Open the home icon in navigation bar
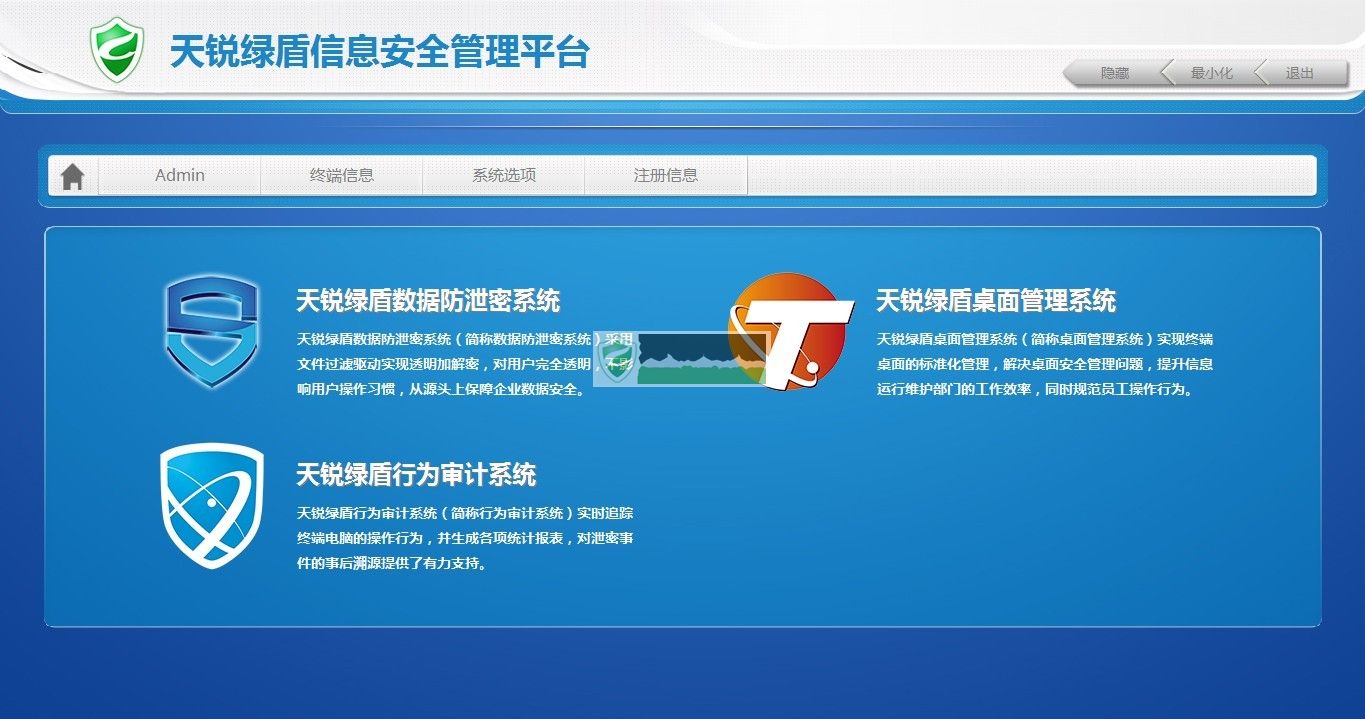The width and height of the screenshot is (1365, 719). (x=72, y=176)
